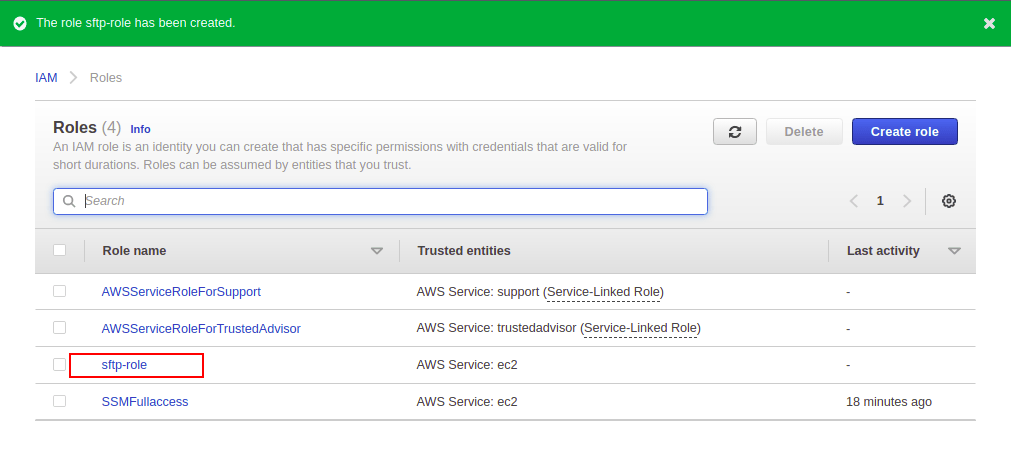Click the Create role button
The height and width of the screenshot is (454, 1011).
click(x=905, y=132)
